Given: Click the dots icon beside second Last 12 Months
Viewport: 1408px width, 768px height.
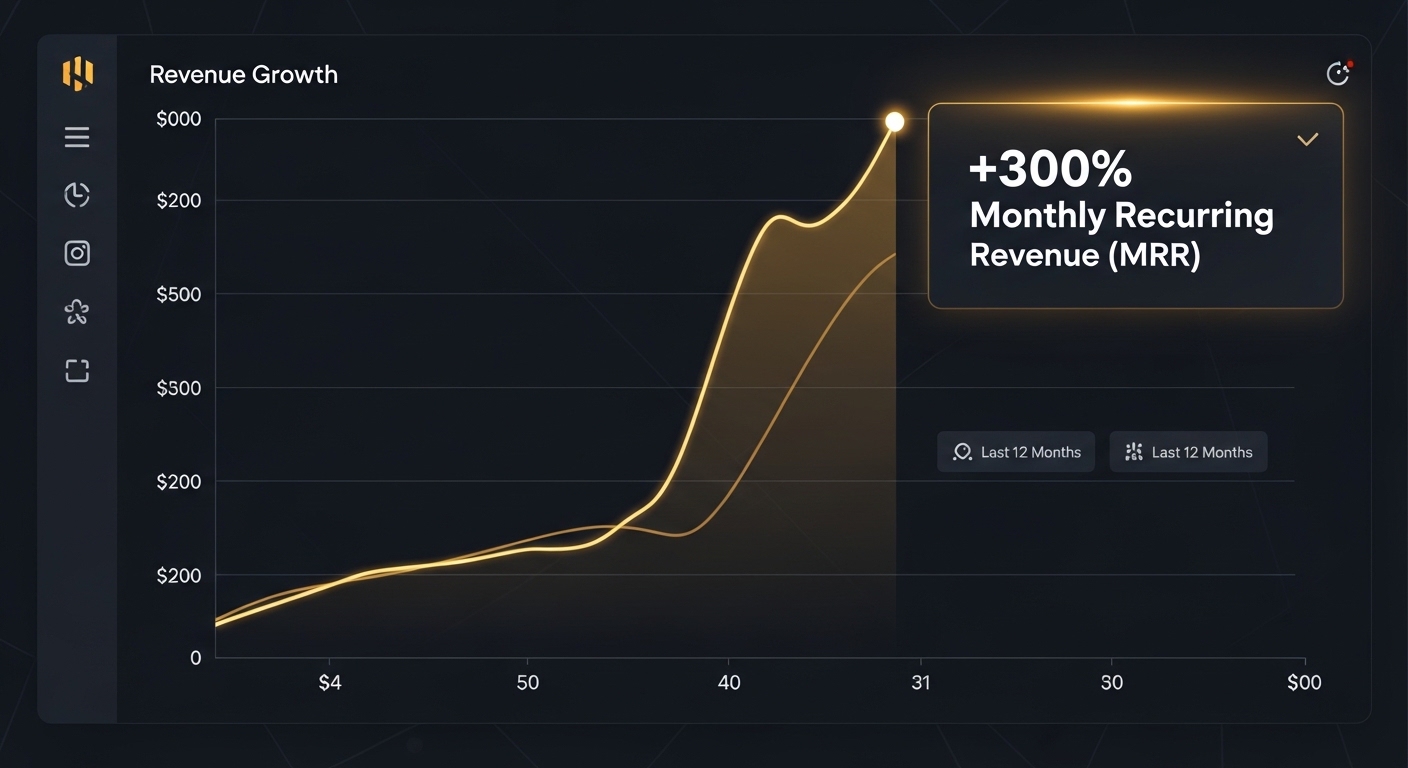Looking at the screenshot, I should click(x=1133, y=452).
